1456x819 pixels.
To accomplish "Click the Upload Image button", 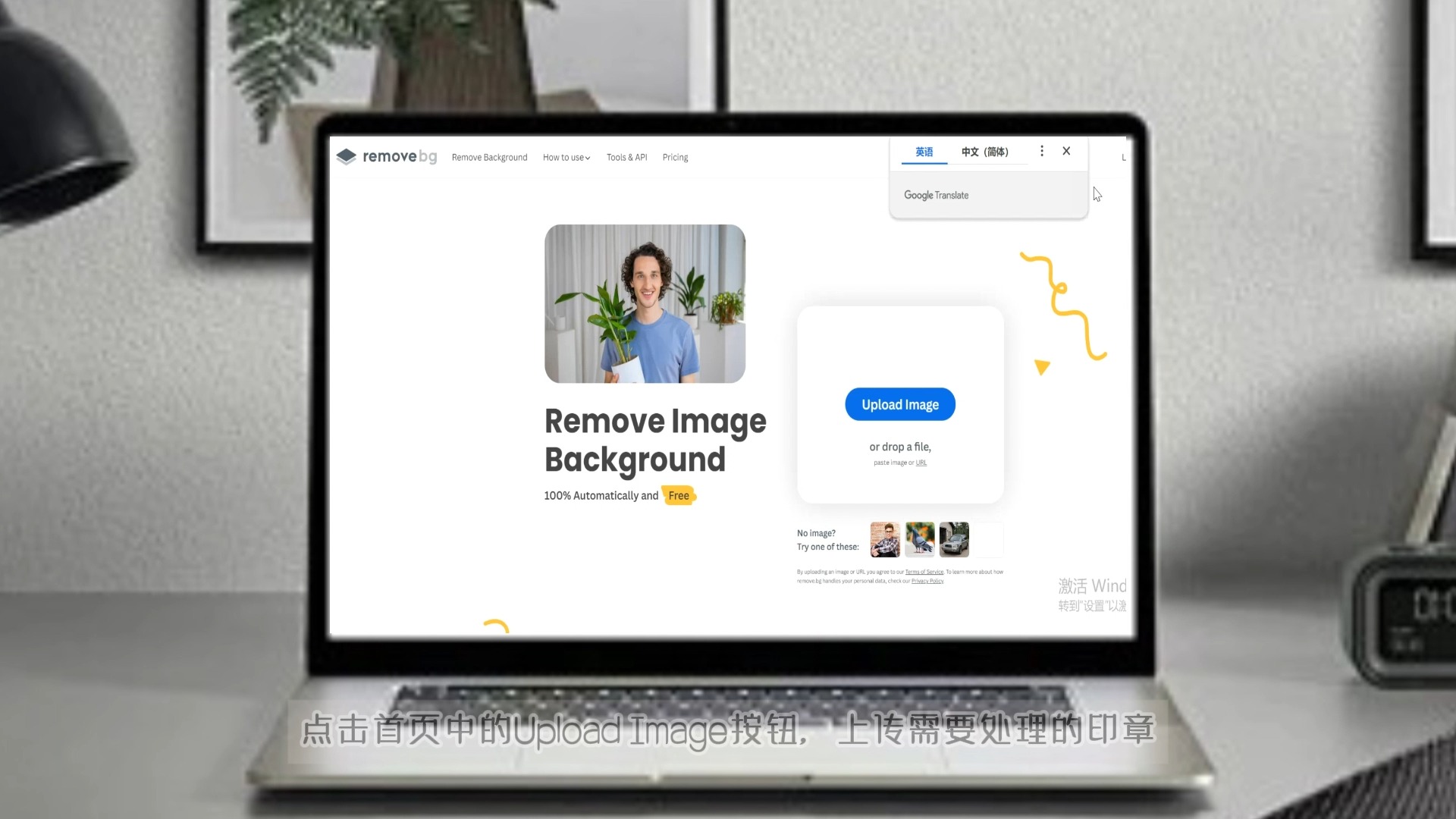I will coord(900,404).
